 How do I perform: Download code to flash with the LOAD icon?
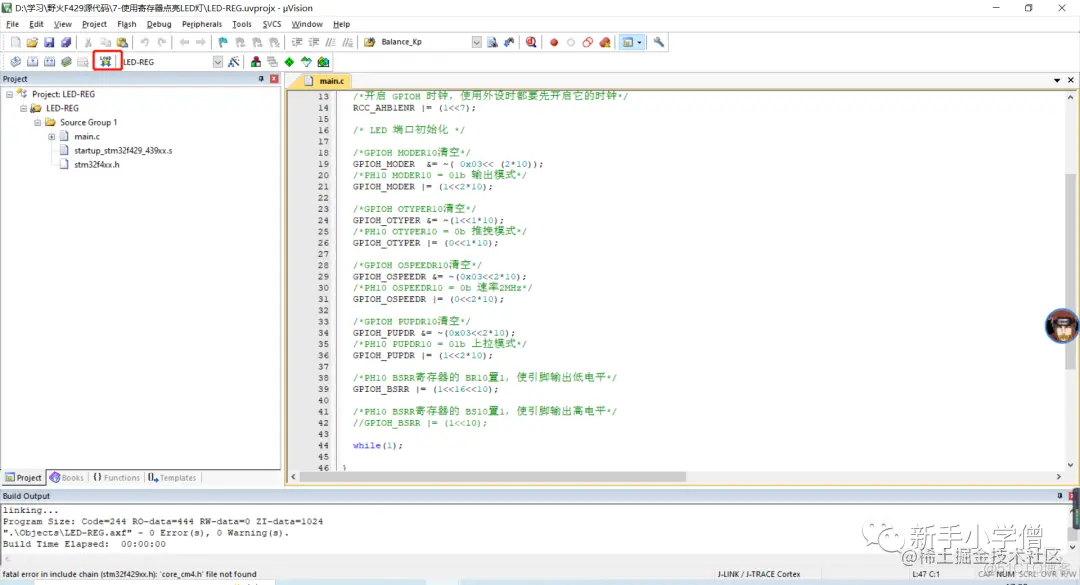(x=105, y=61)
